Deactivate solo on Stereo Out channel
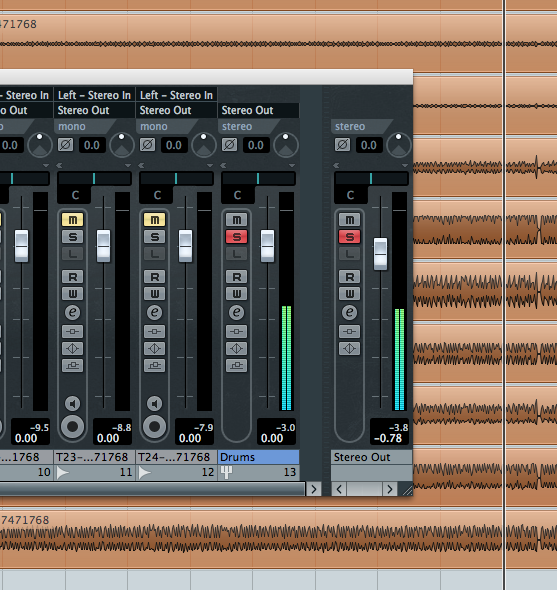The height and width of the screenshot is (590, 557). pyautogui.click(x=350, y=237)
